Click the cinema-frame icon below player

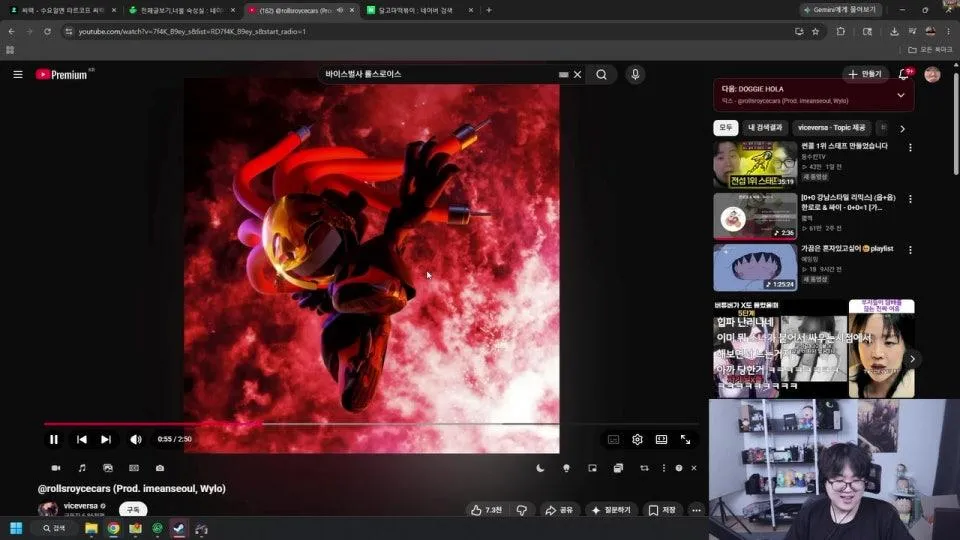pyautogui.click(x=134, y=468)
